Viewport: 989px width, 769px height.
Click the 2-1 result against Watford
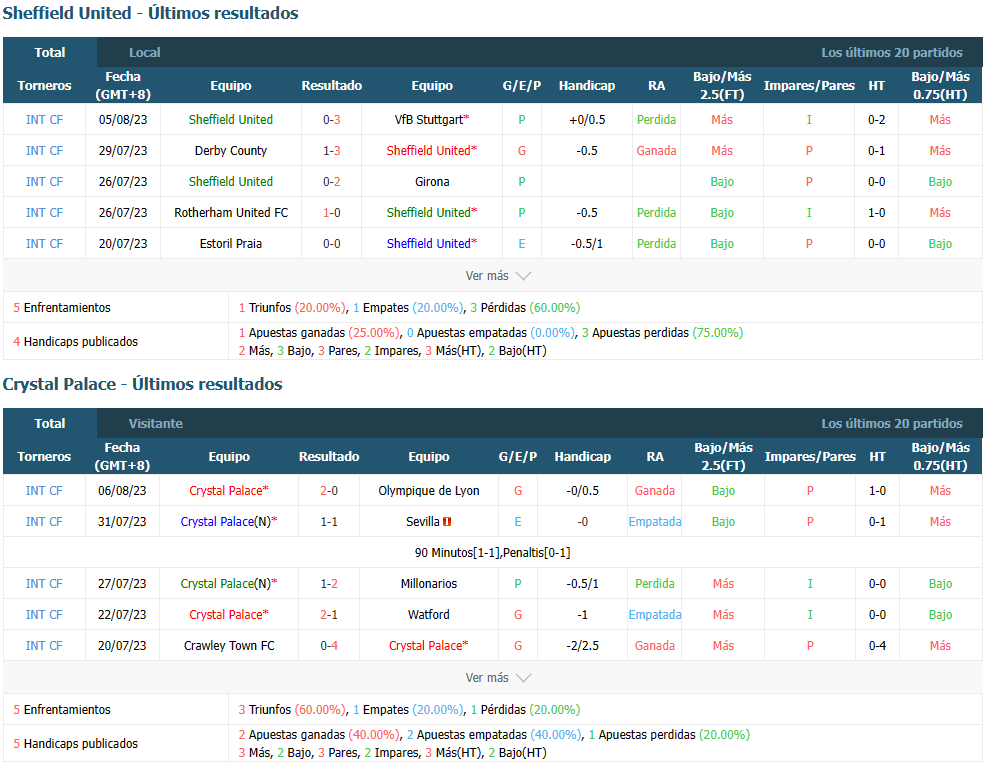coord(329,614)
